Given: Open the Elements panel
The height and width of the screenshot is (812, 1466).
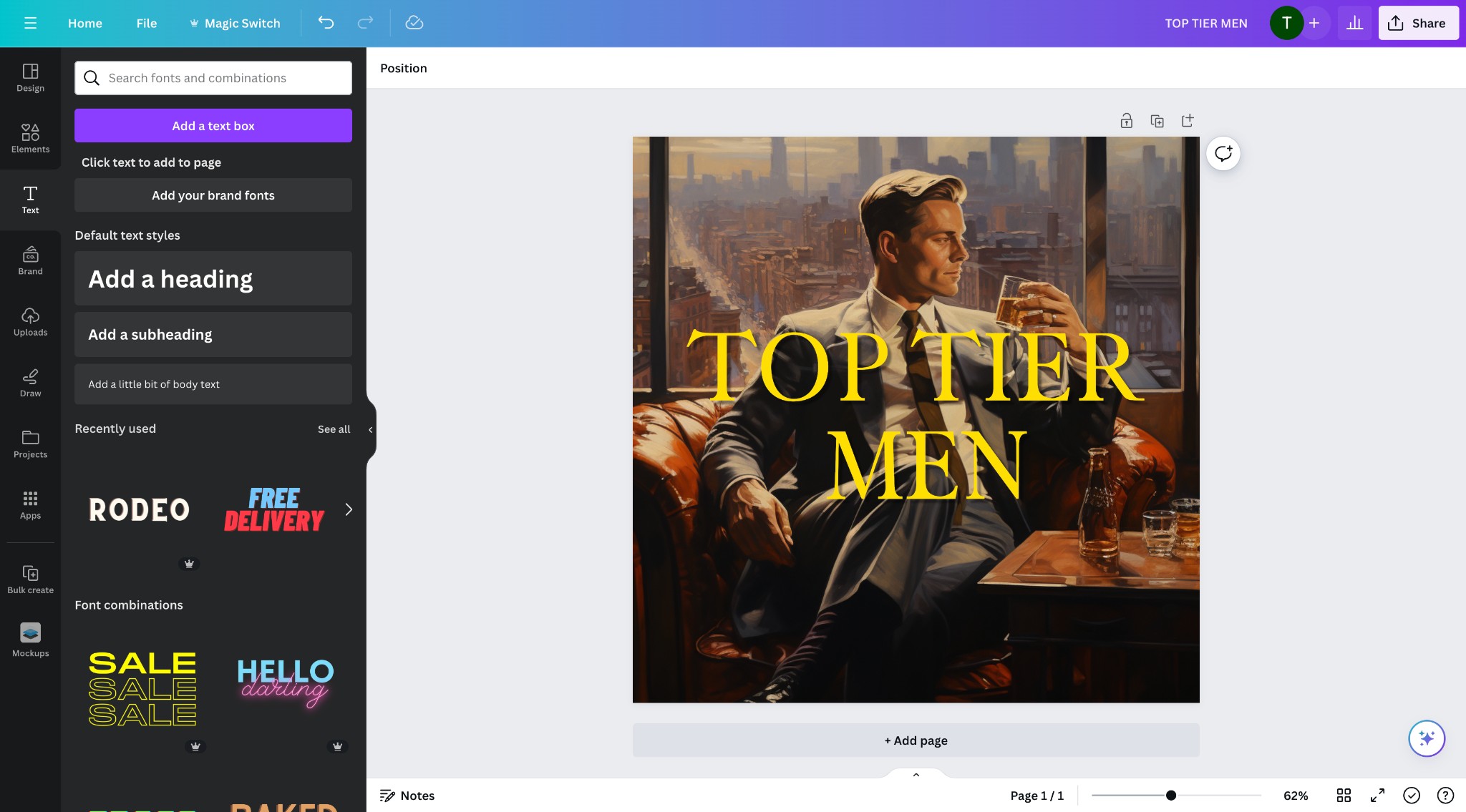Looking at the screenshot, I should point(30,139).
